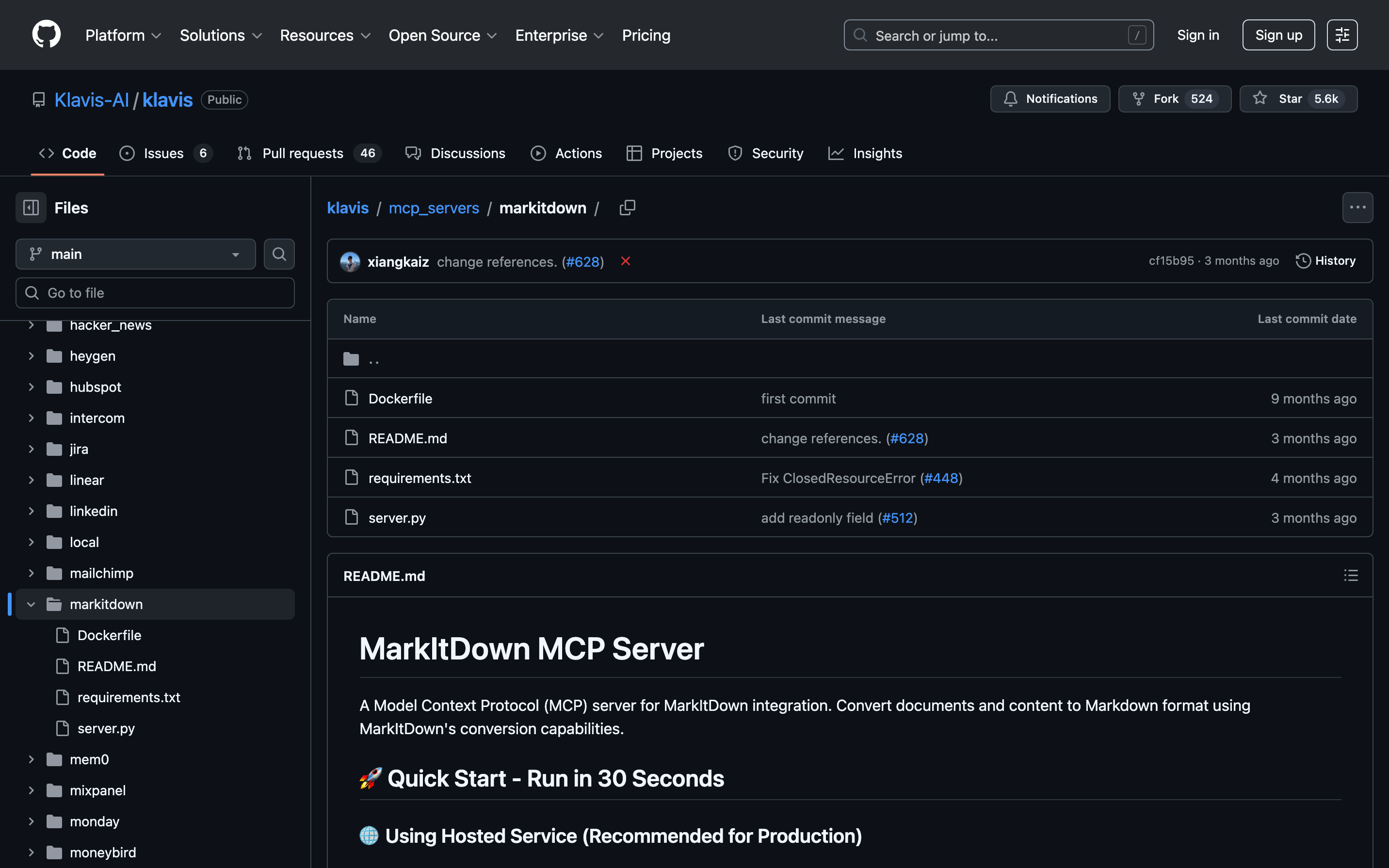Open the three-dot more options menu
This screenshot has height=868, width=1389.
pyautogui.click(x=1357, y=207)
